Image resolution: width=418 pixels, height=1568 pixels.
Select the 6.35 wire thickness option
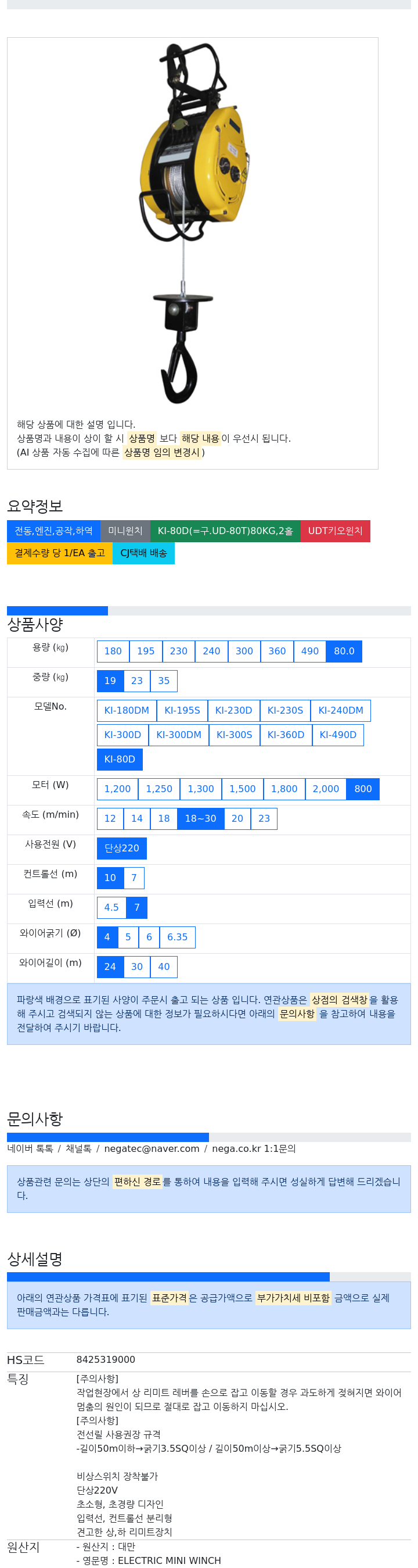178,937
